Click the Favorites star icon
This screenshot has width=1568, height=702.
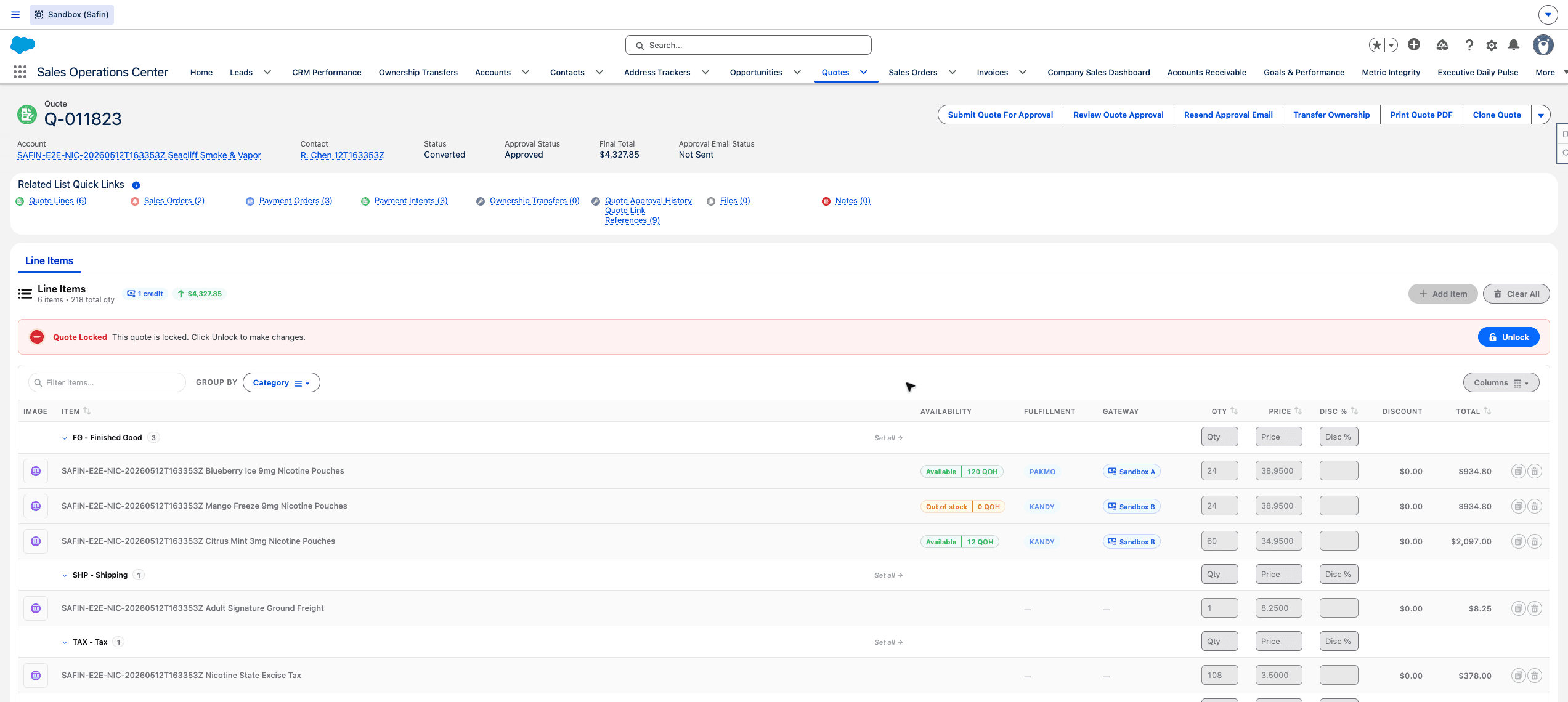pyautogui.click(x=1377, y=45)
